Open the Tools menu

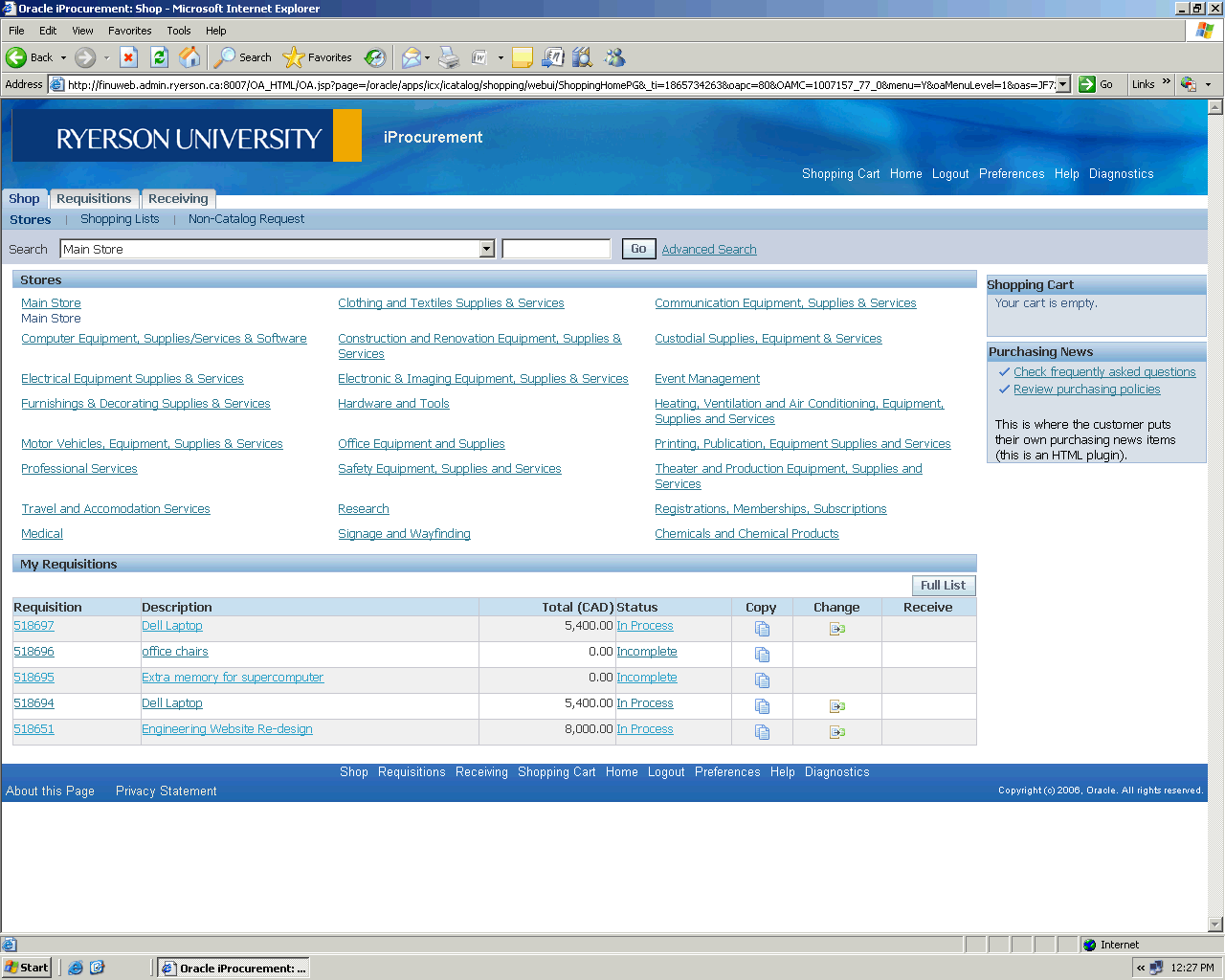(x=179, y=31)
